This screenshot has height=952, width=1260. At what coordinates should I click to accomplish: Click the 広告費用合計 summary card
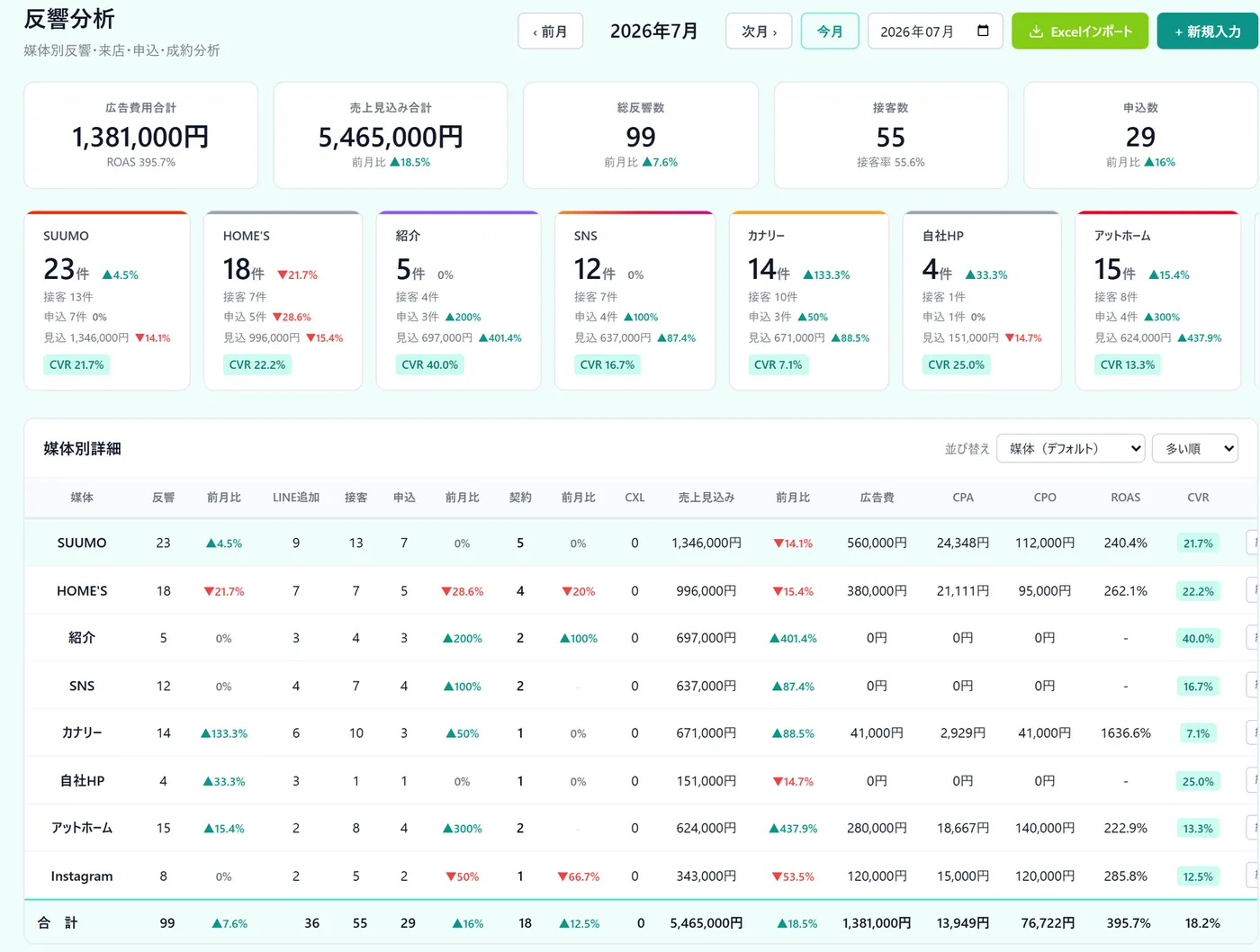pyautogui.click(x=141, y=135)
